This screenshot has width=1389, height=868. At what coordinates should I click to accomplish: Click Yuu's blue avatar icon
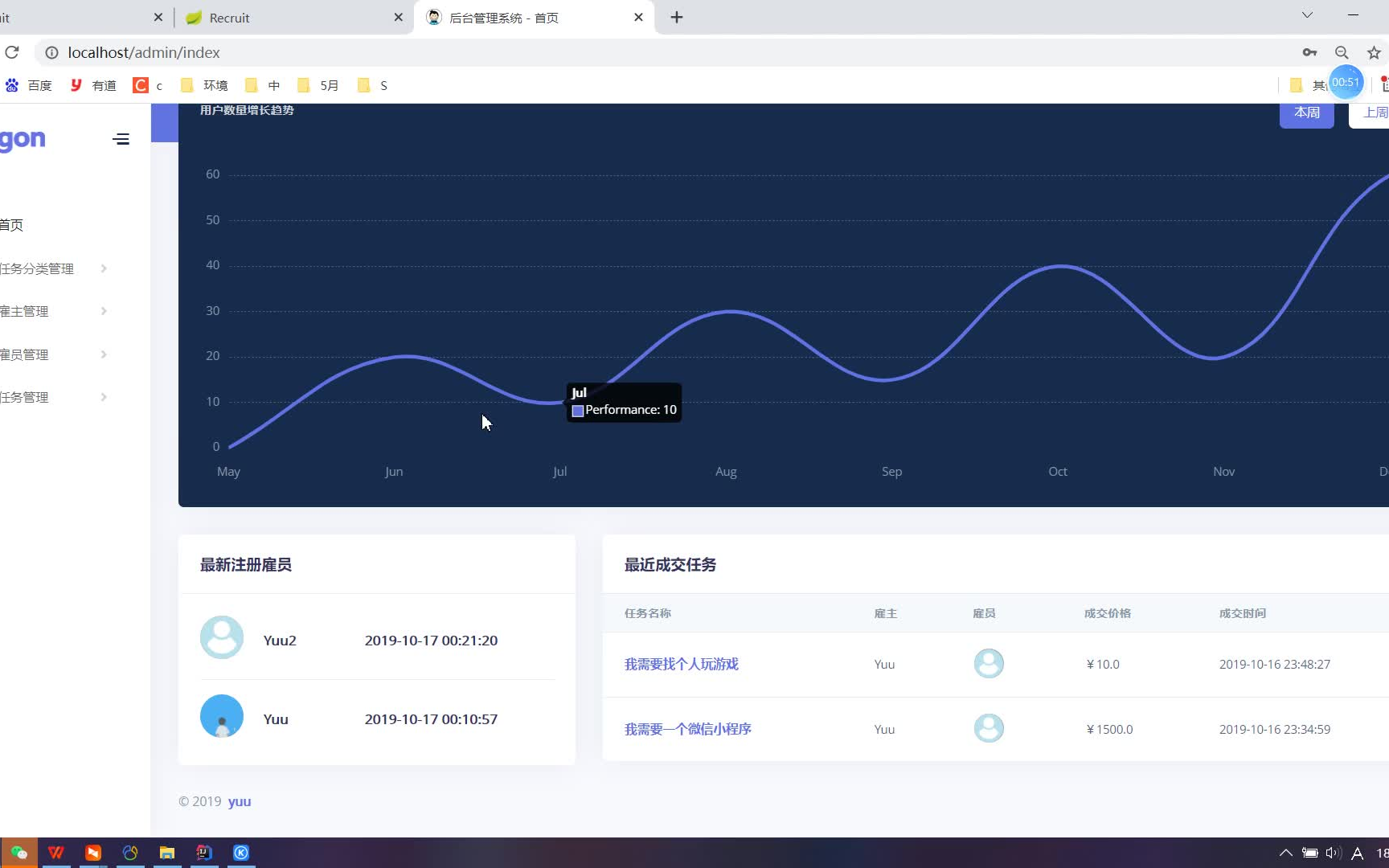tap(222, 716)
